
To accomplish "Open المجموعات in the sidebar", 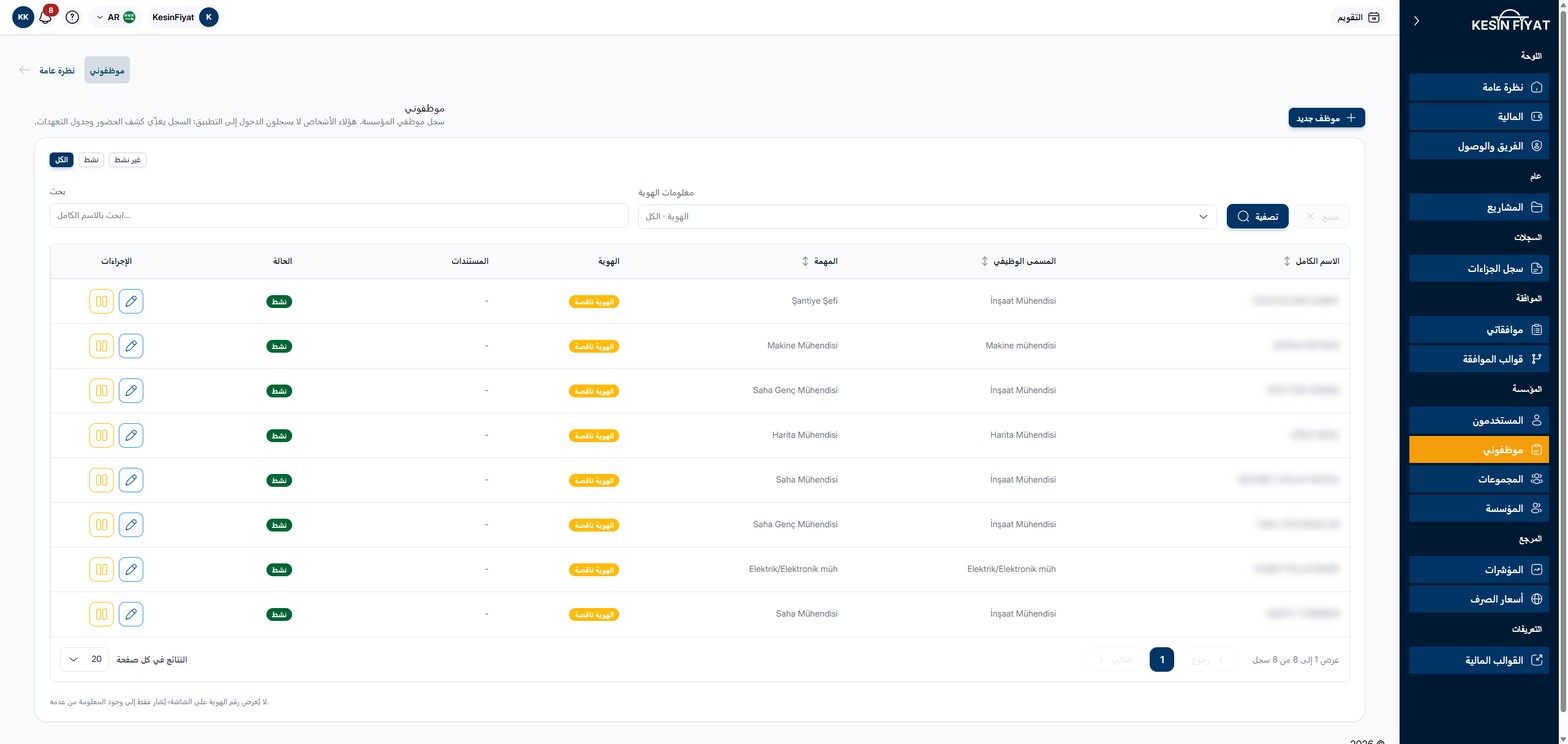I will 1479,479.
